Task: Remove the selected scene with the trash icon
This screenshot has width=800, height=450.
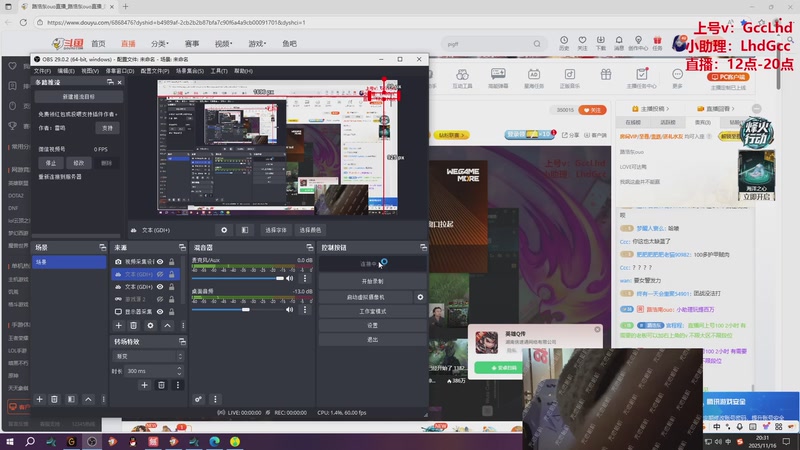Action: point(54,399)
